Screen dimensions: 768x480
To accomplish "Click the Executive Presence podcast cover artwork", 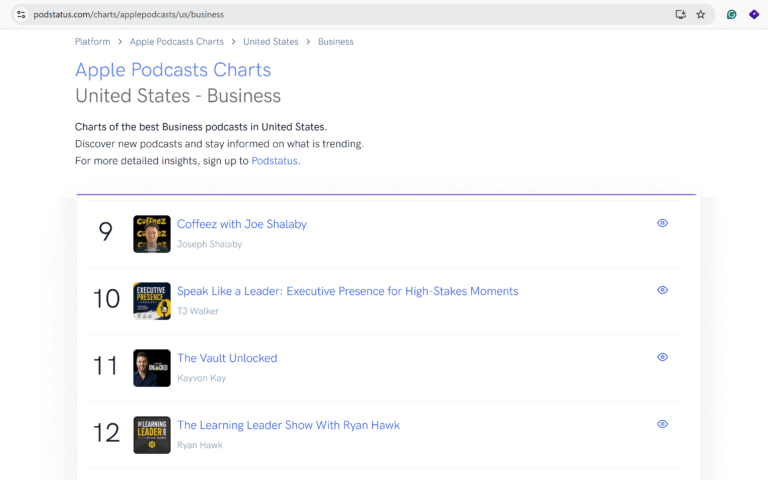I will (152, 301).
